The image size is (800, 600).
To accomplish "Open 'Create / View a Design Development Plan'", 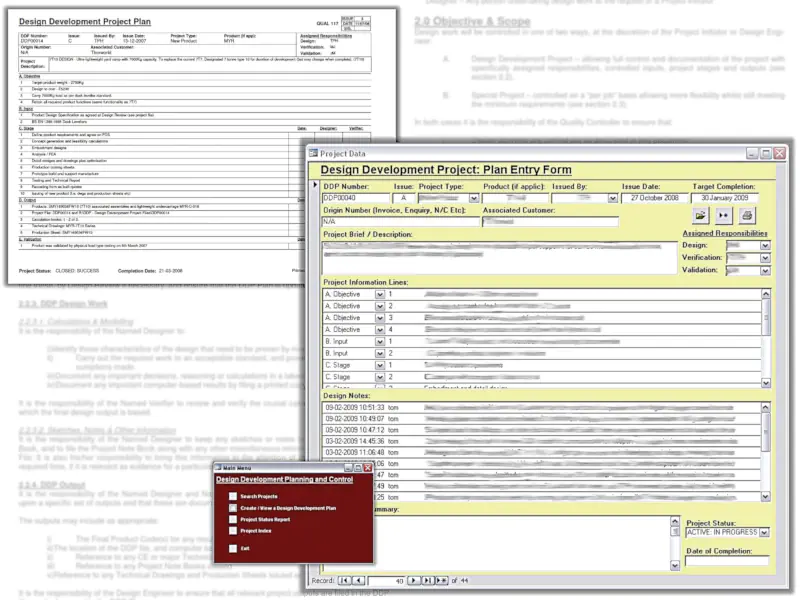I will point(233,507).
